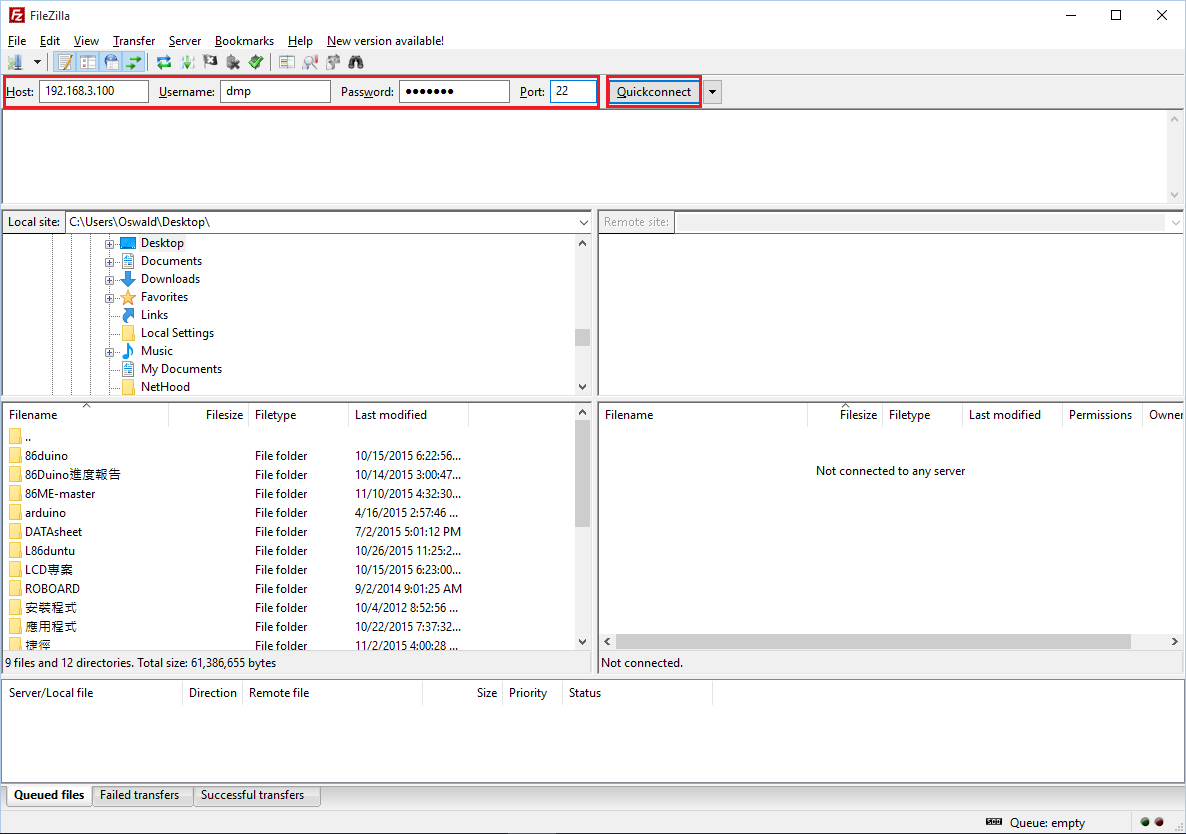
Task: Open the Site Manager icon
Action: click(x=15, y=62)
